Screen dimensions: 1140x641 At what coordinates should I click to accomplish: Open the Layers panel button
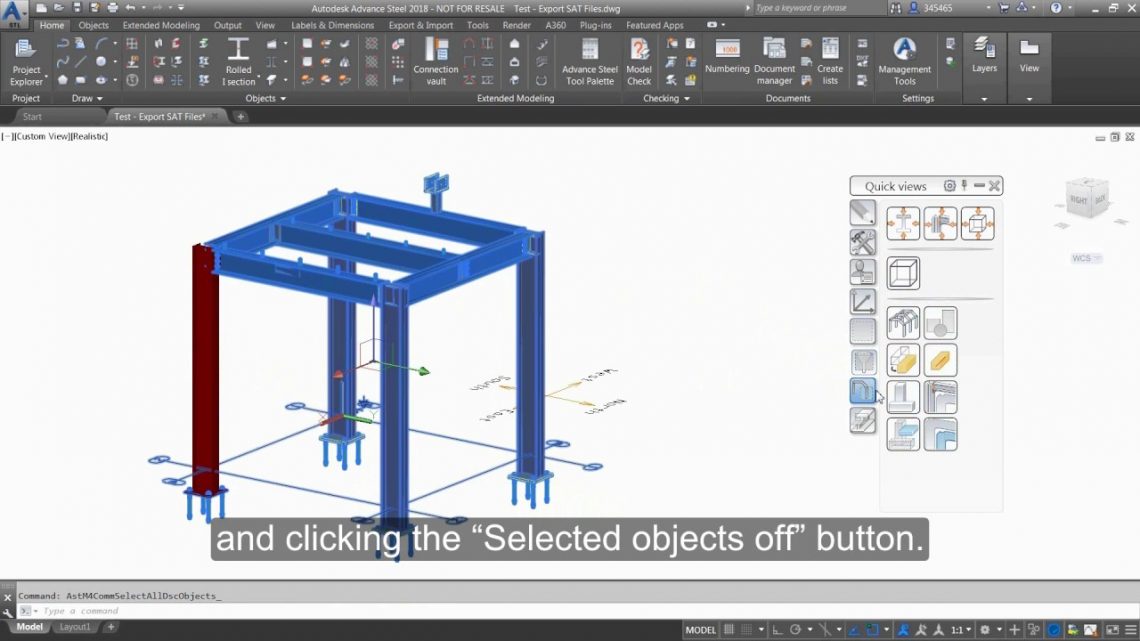pos(984,57)
